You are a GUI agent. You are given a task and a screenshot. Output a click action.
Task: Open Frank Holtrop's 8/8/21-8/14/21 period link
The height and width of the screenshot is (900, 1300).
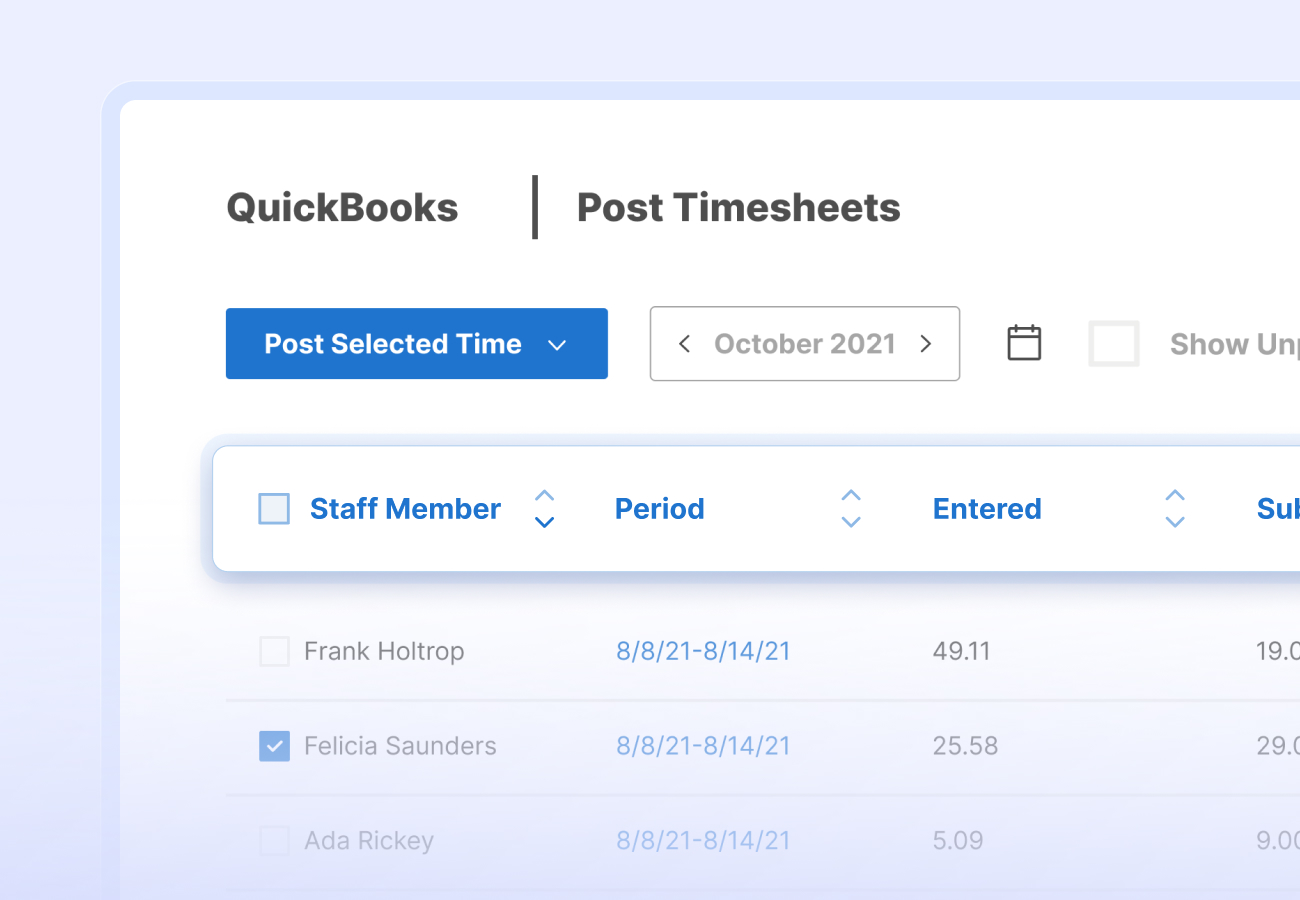pyautogui.click(x=703, y=651)
